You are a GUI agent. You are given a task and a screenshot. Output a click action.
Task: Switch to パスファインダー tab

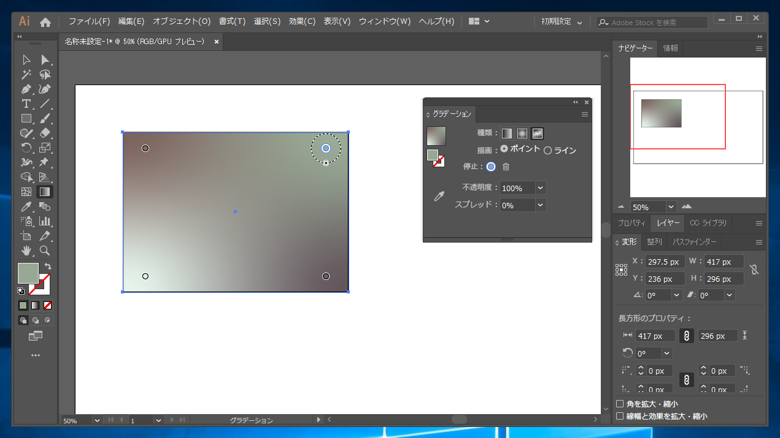tap(694, 242)
